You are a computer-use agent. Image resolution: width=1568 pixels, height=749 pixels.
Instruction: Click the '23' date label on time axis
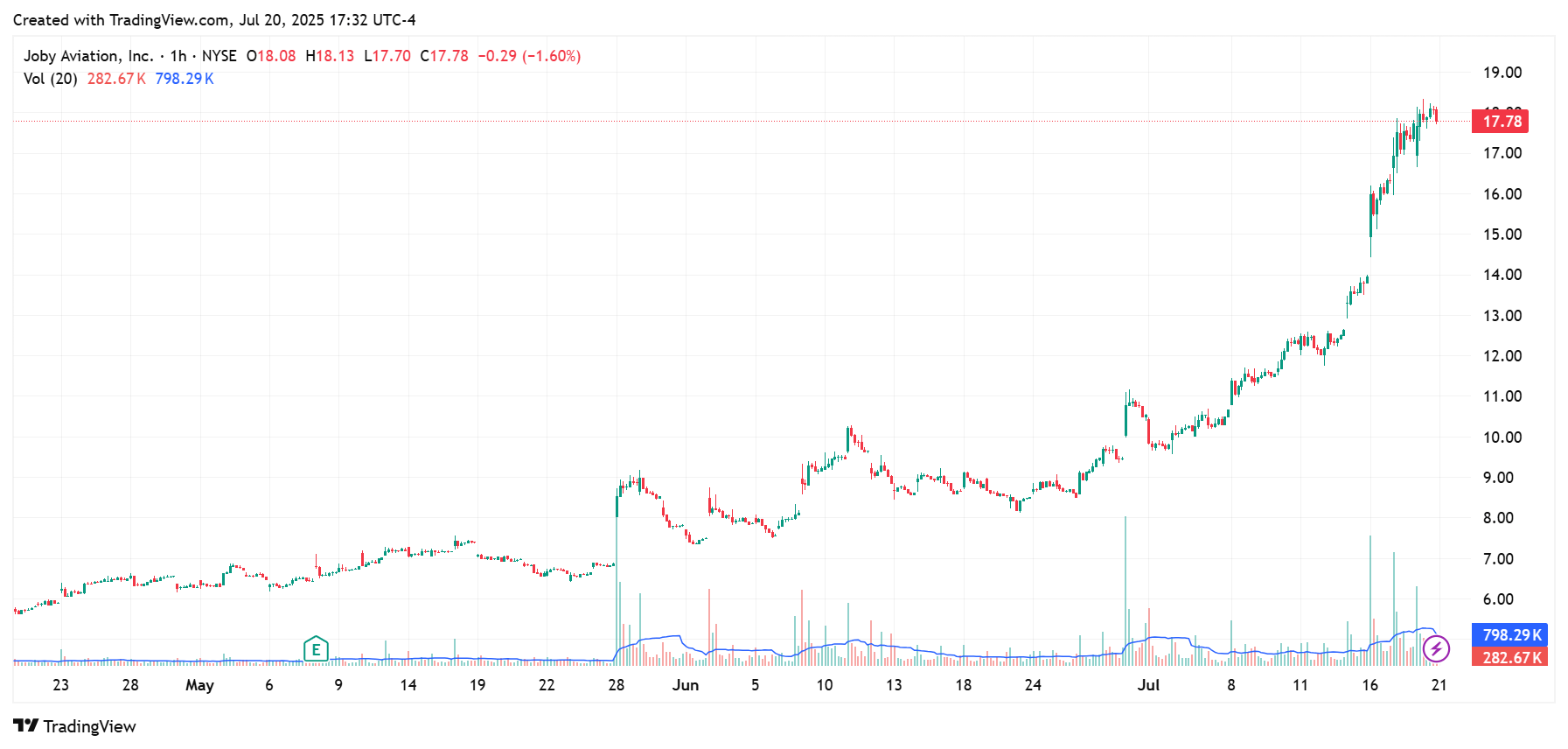(x=60, y=685)
